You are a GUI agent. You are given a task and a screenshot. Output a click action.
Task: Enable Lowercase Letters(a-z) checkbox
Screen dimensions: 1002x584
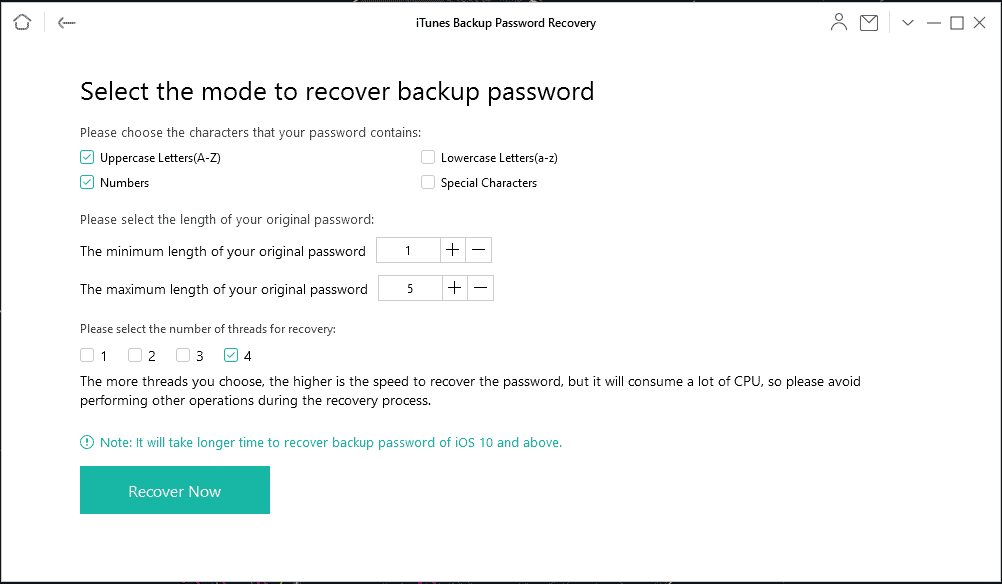(x=428, y=157)
